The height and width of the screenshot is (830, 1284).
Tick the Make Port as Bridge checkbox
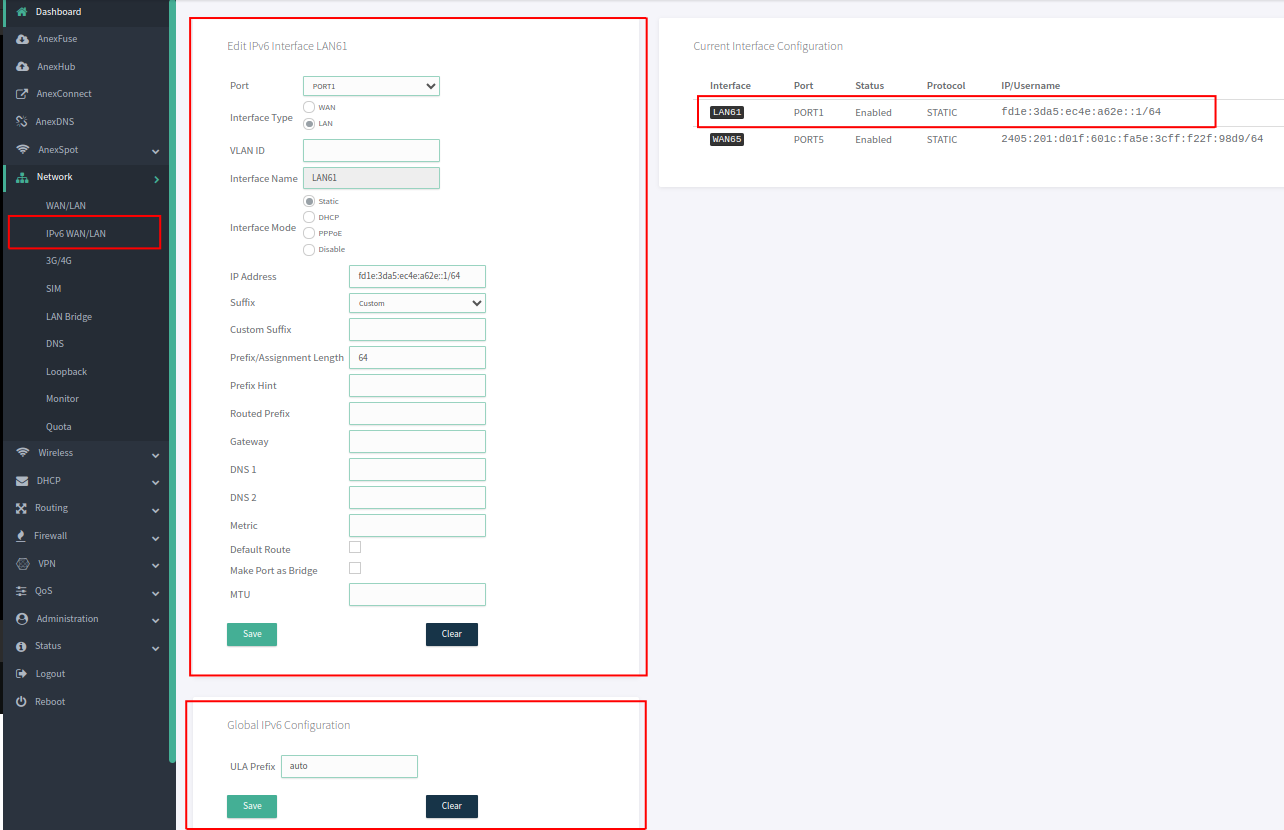[355, 568]
